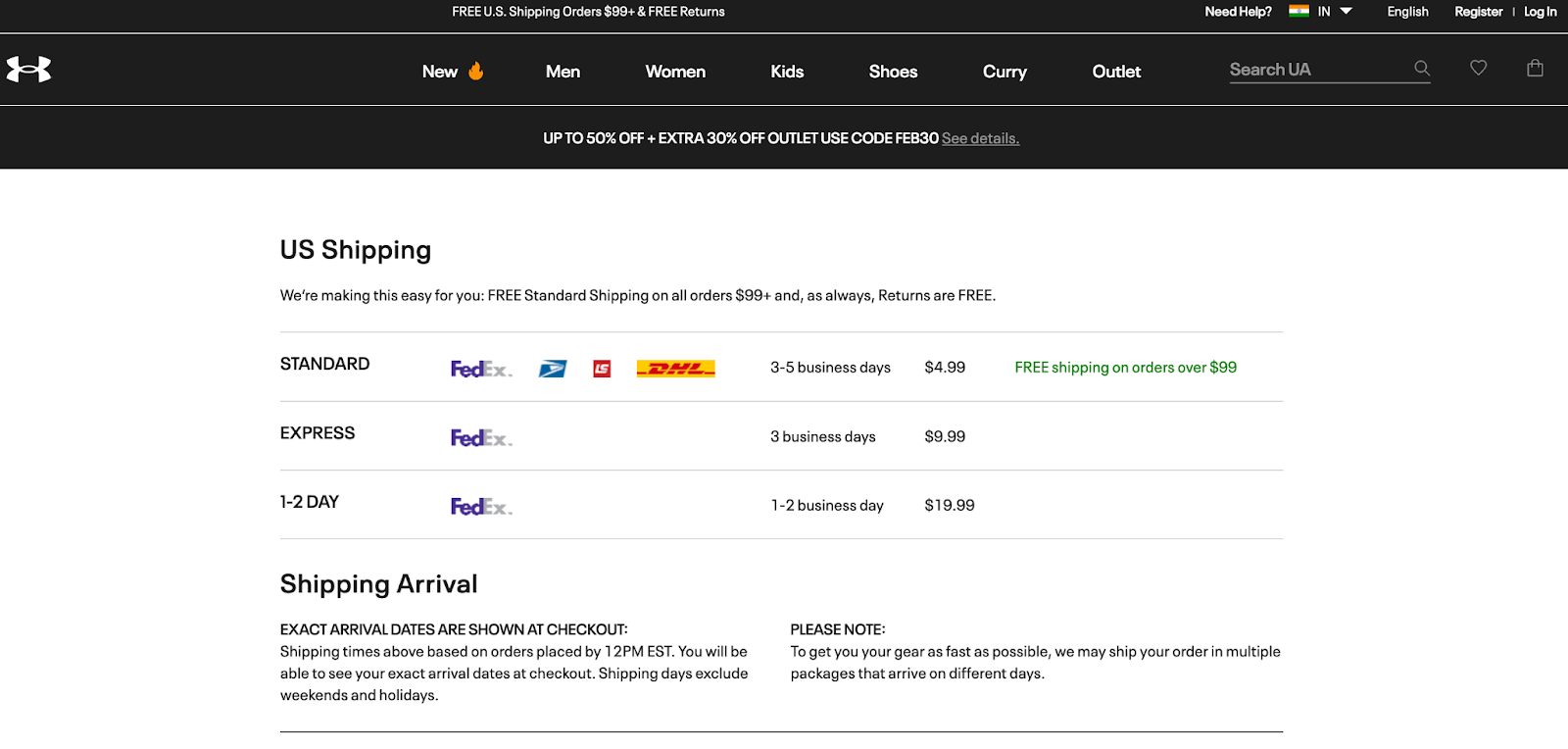Click the flame icon beside New
The image size is (1568, 749).
476,71
